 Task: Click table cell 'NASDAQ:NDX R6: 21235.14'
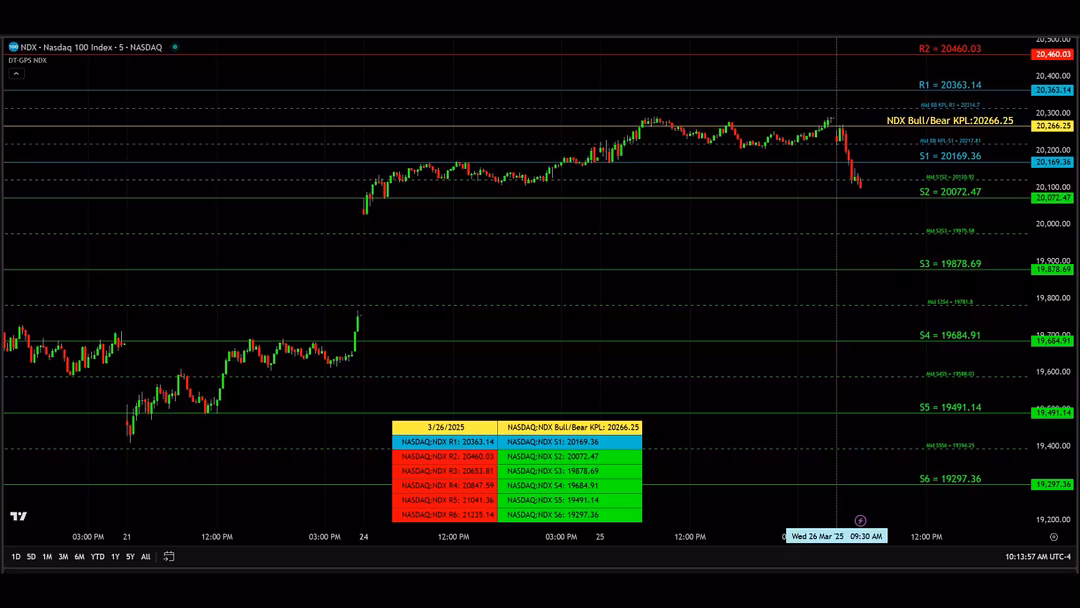(445, 514)
